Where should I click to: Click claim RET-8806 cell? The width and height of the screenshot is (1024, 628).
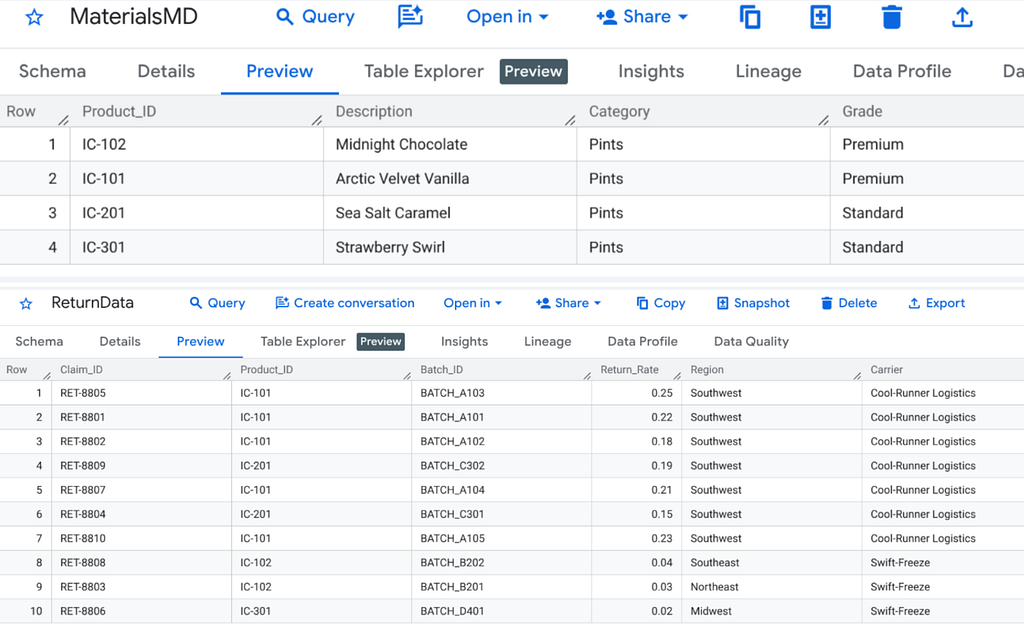[x=142, y=611]
